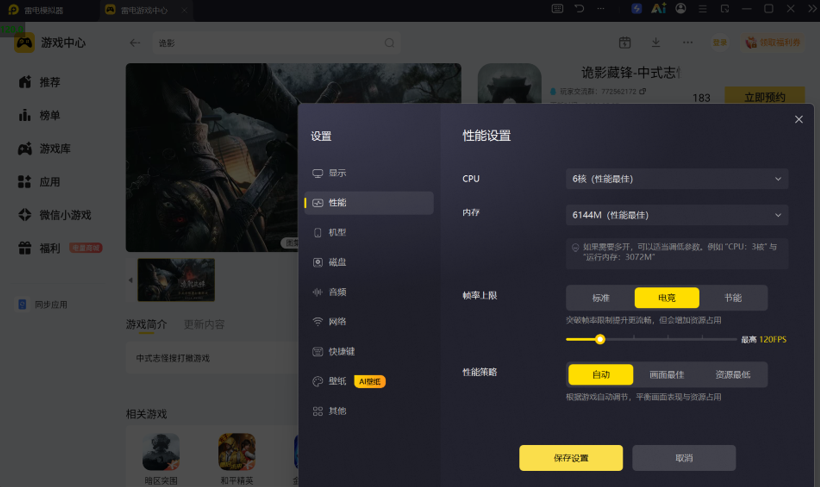The height and width of the screenshot is (487, 820).
Task: Click the 保存设置 save button
Action: (x=571, y=458)
